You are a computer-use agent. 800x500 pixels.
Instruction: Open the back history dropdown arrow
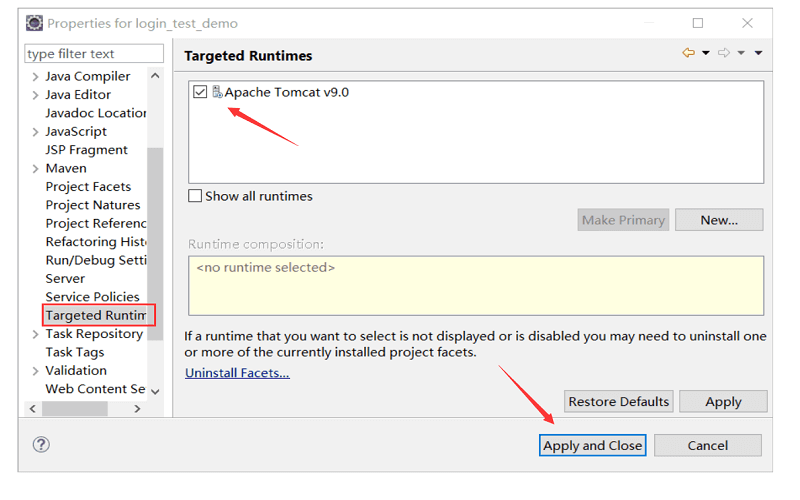point(706,53)
